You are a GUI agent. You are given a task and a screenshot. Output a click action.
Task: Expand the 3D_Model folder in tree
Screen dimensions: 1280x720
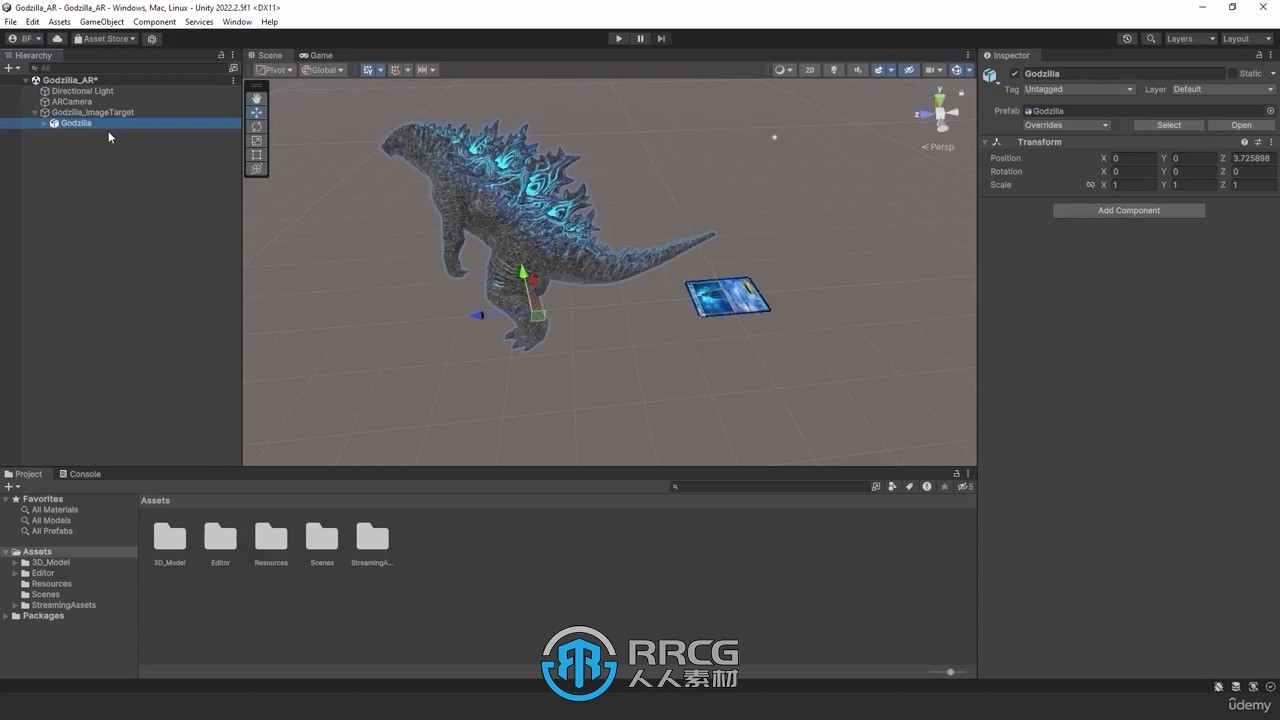[x=15, y=563]
